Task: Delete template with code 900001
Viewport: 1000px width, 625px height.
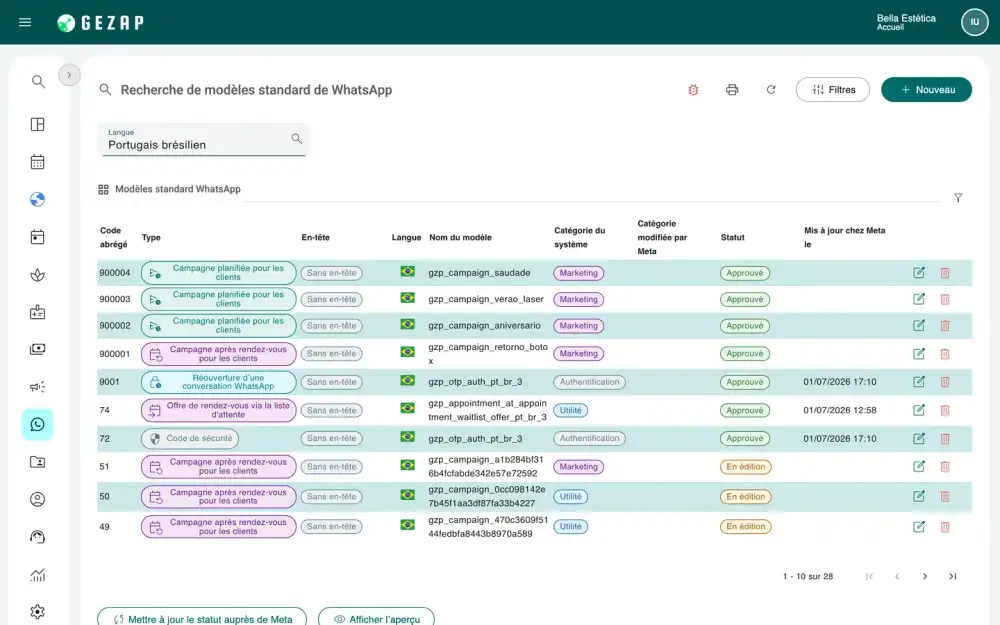Action: (x=945, y=354)
